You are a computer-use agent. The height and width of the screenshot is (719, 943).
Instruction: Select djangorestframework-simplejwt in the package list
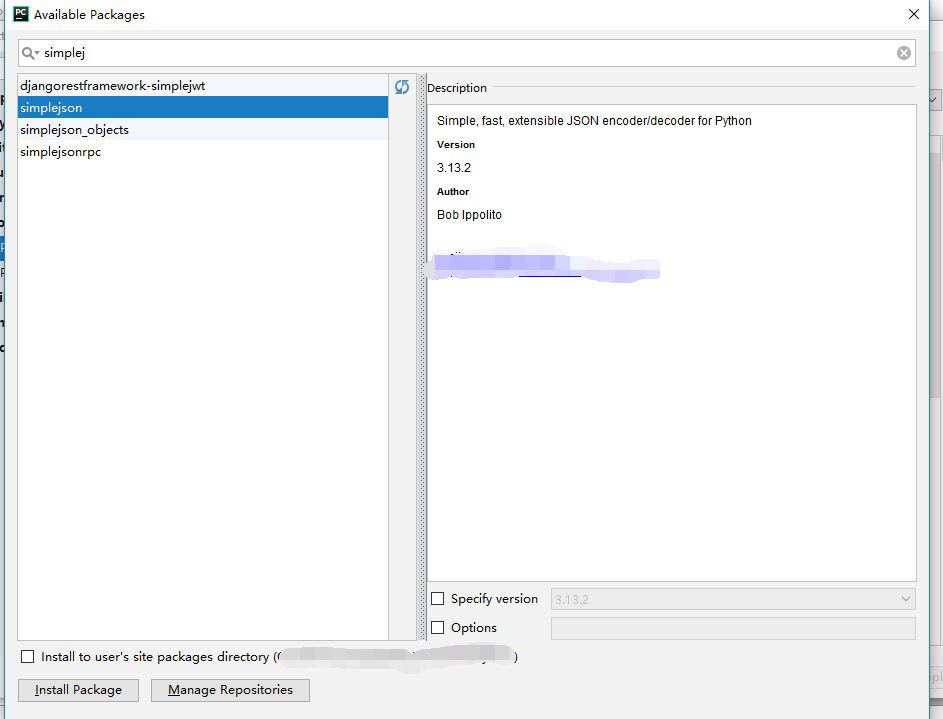[x=203, y=85]
